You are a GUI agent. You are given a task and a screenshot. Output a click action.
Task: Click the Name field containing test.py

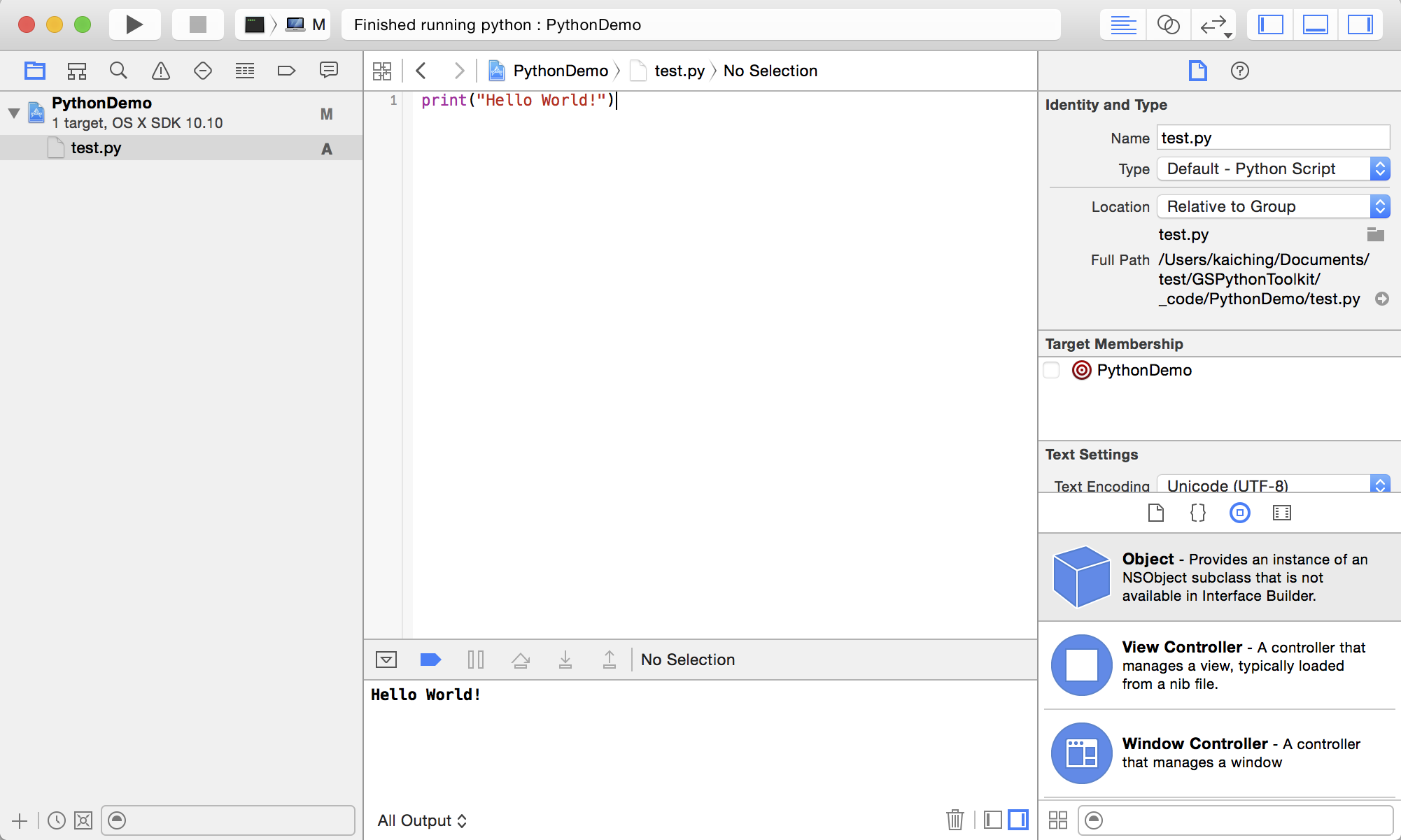pyautogui.click(x=1272, y=138)
